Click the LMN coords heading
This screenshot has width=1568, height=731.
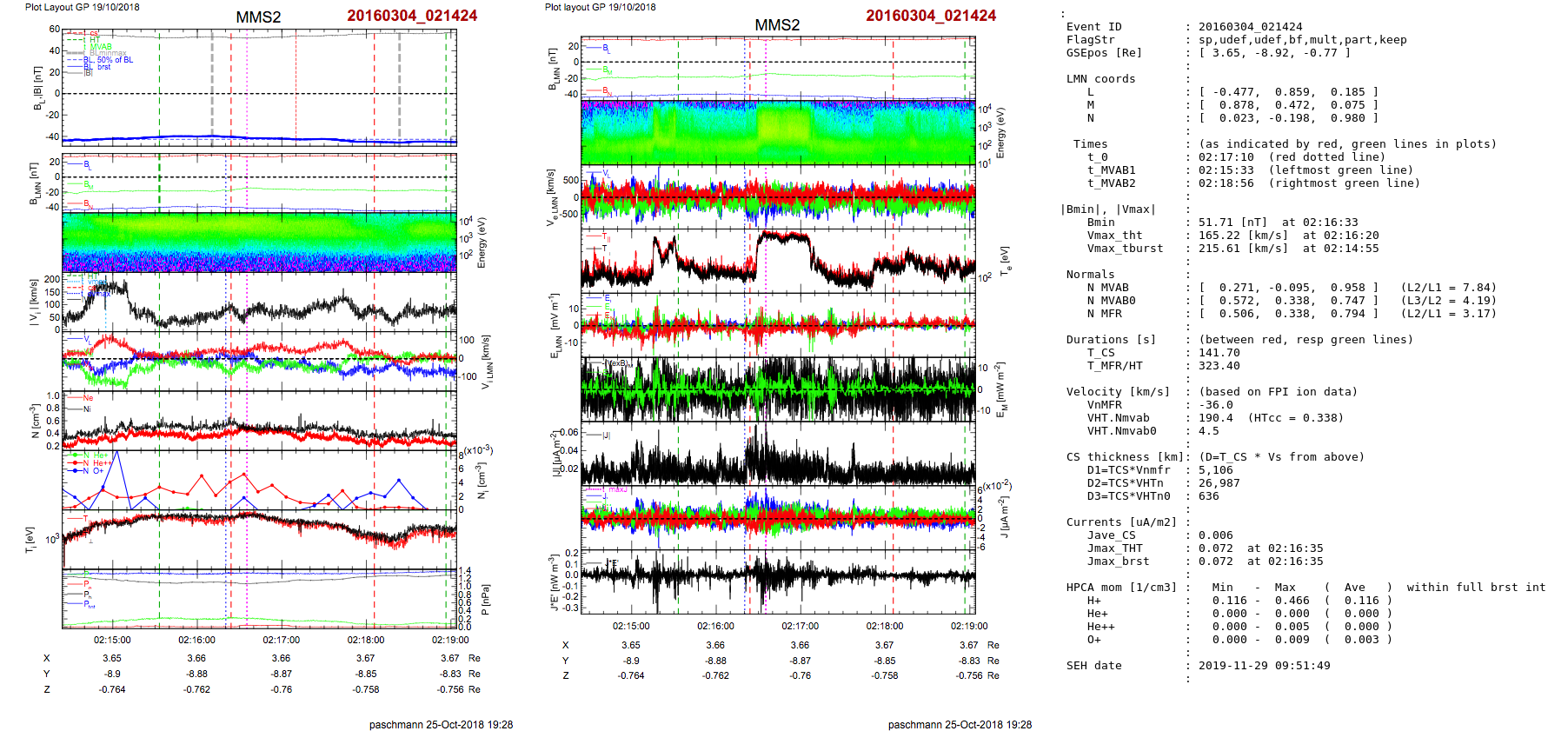[x=1100, y=79]
